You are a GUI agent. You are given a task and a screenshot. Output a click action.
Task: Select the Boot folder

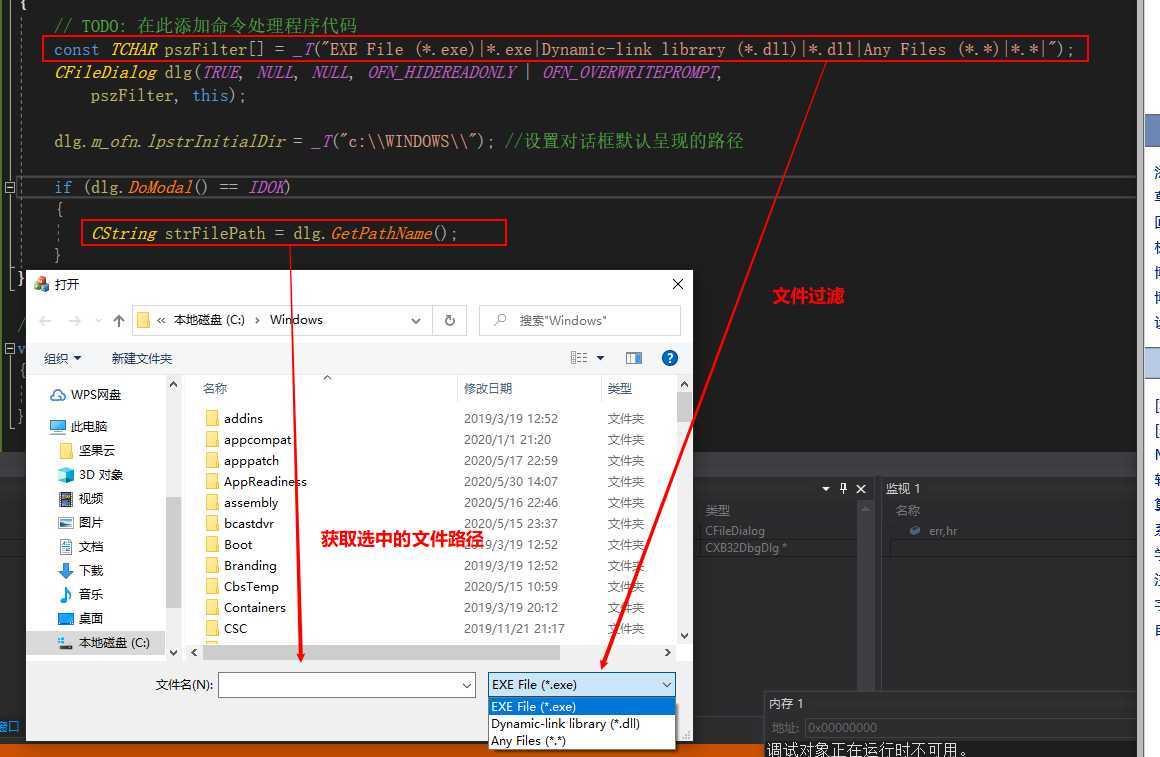tap(229, 545)
